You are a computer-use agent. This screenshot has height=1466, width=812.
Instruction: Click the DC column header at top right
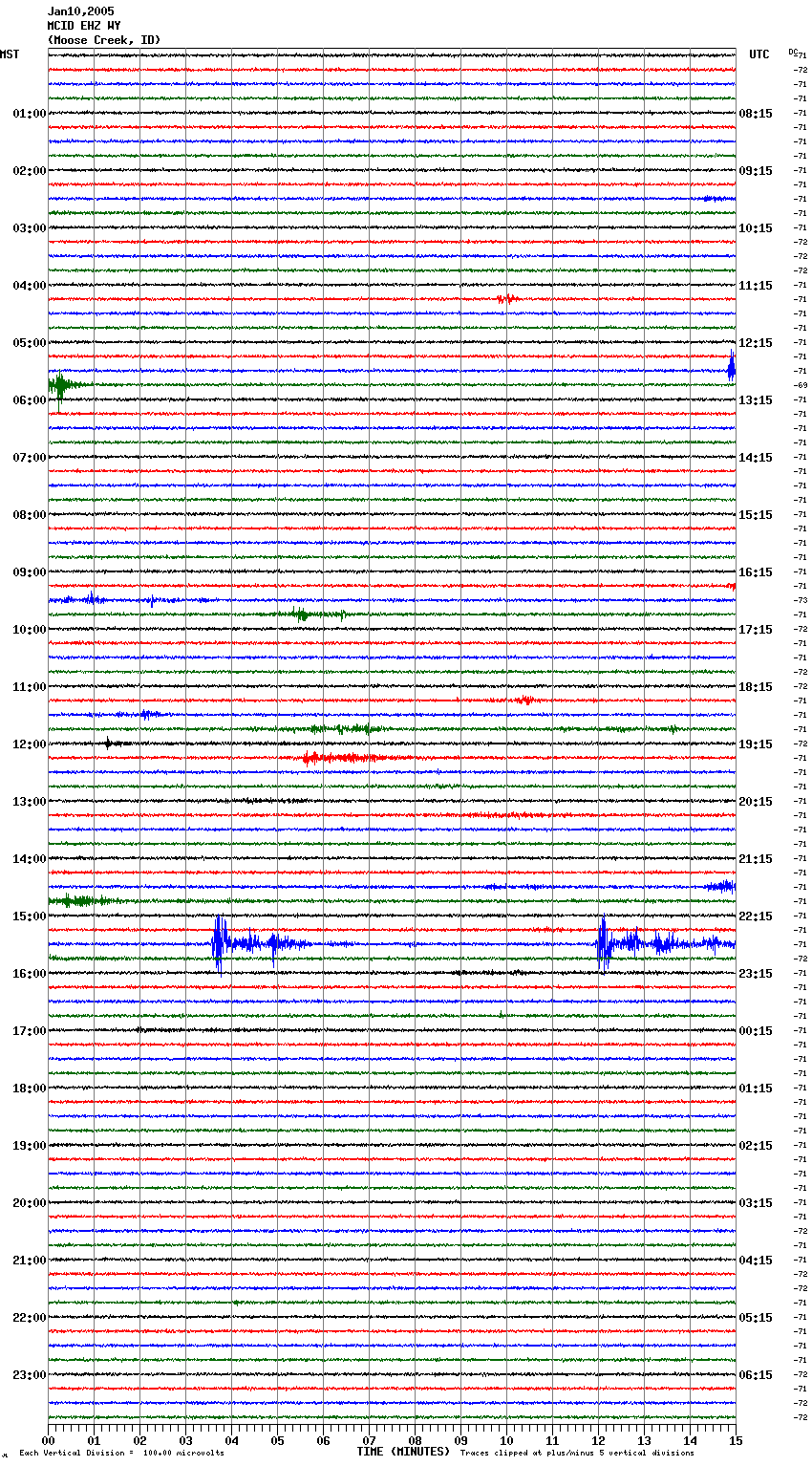coord(793,52)
